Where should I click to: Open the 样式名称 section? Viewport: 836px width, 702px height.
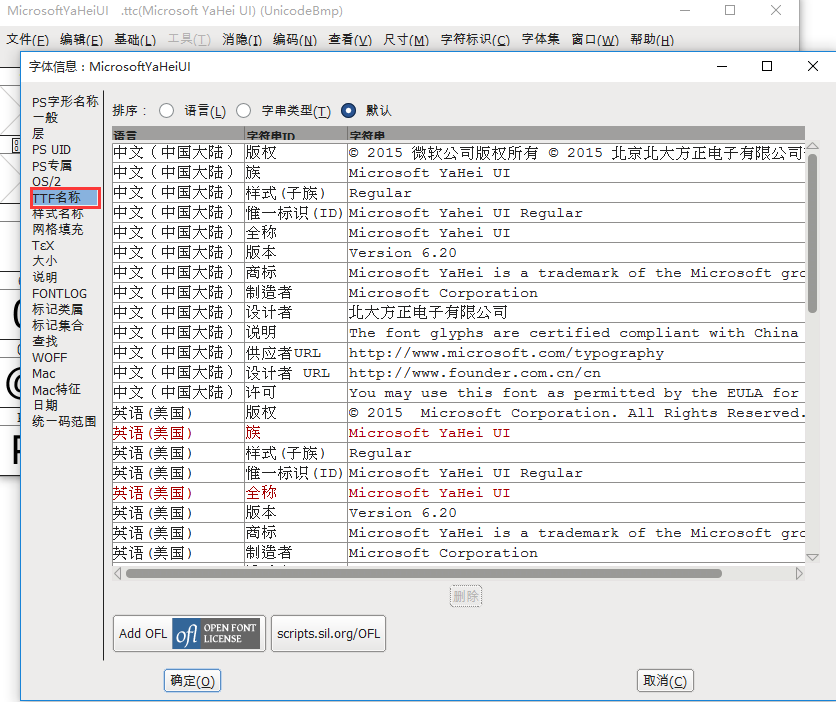(58, 214)
